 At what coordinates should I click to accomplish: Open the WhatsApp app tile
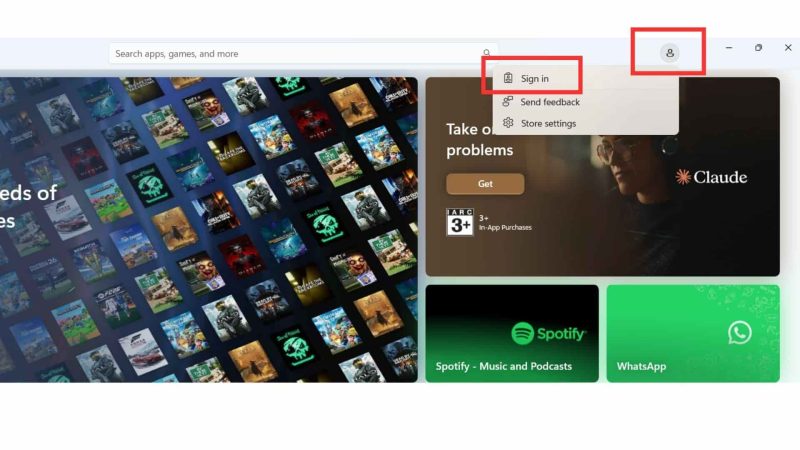point(693,334)
